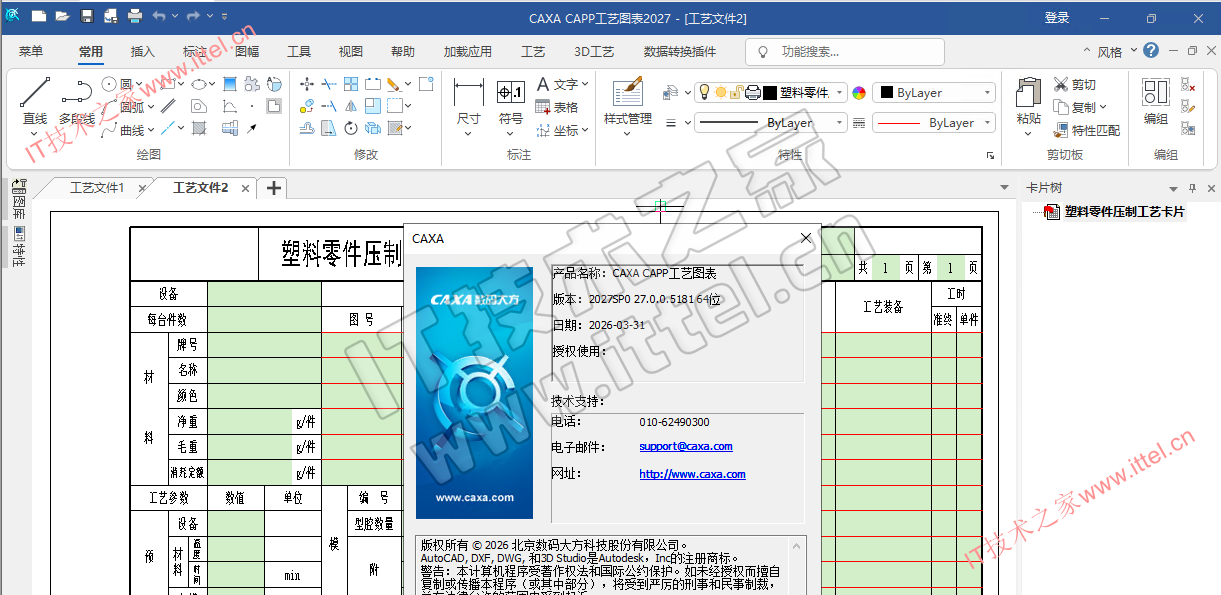Switch to the 视图 ribbon tab

pos(351,52)
